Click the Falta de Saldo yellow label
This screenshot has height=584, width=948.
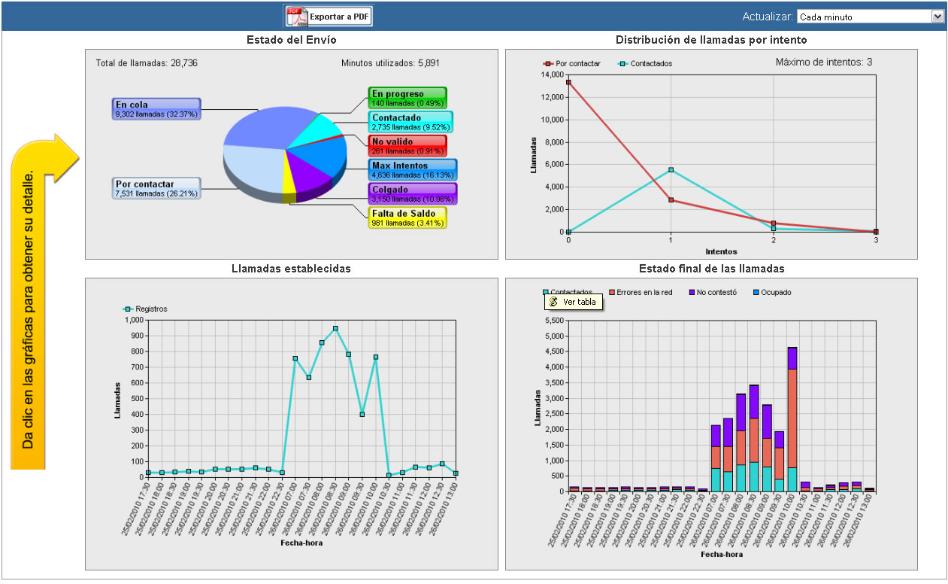(407, 218)
